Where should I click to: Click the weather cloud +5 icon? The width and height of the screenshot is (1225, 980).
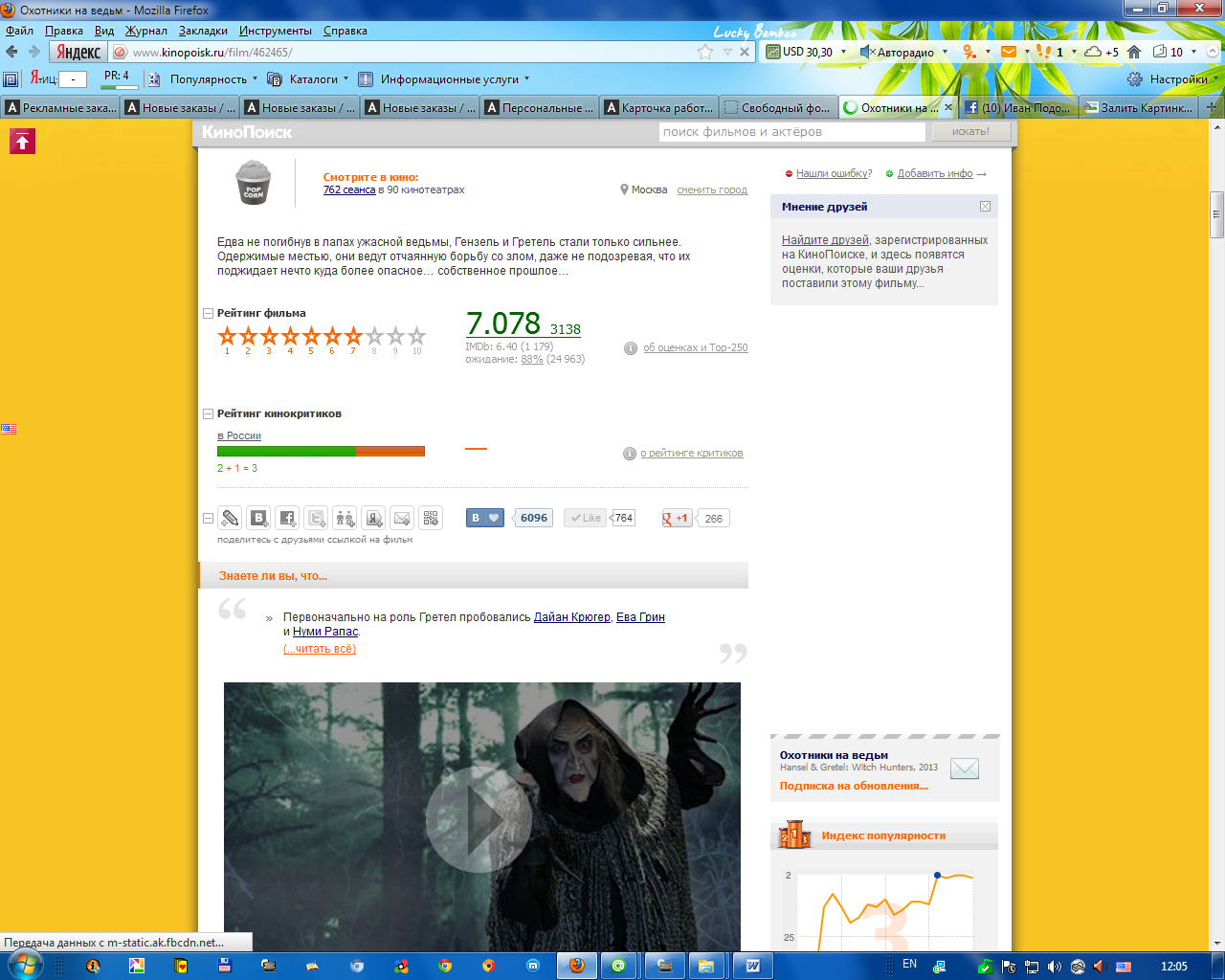point(1102,52)
